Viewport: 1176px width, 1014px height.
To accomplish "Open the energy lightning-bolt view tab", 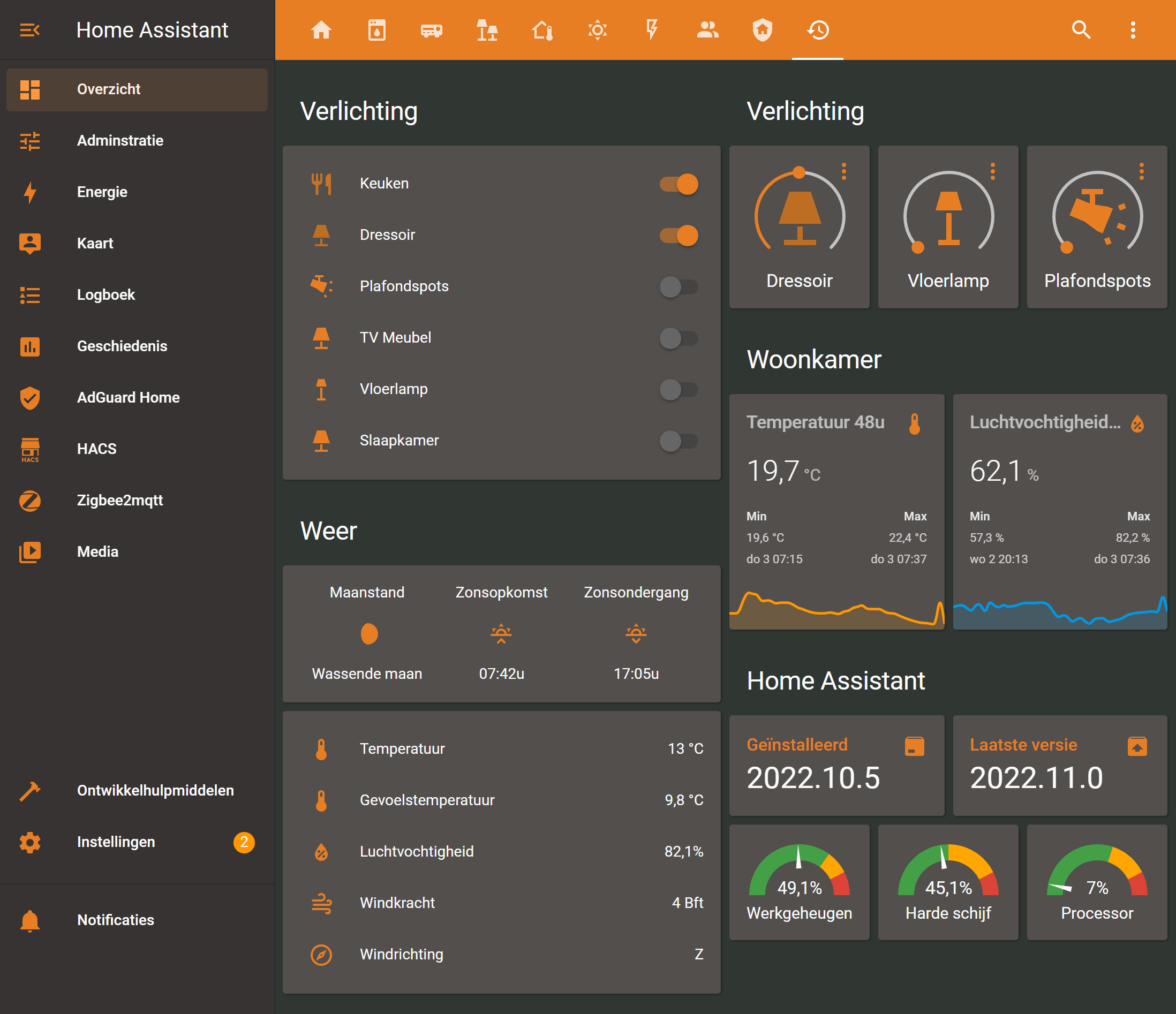I will (x=652, y=29).
